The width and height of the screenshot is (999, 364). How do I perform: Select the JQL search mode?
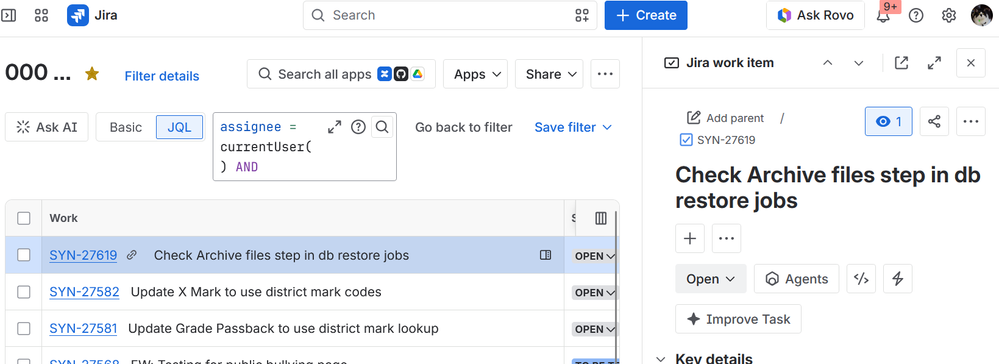tap(179, 127)
